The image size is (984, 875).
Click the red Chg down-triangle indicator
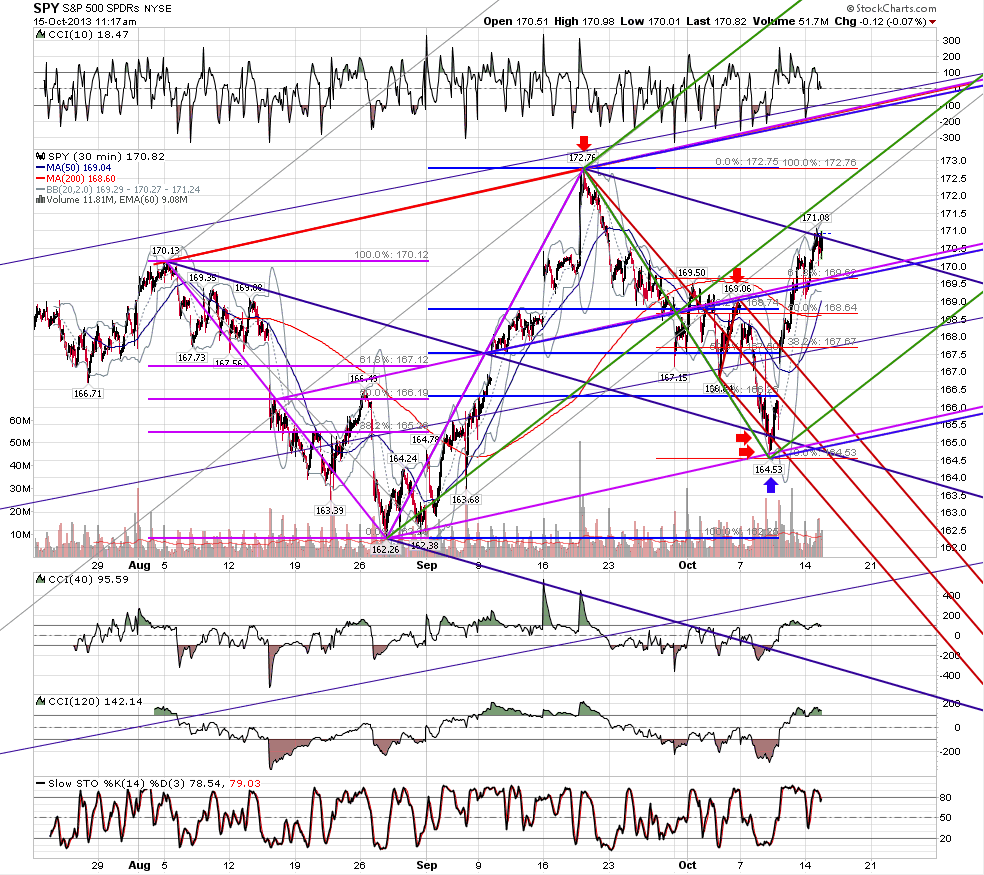click(933, 22)
